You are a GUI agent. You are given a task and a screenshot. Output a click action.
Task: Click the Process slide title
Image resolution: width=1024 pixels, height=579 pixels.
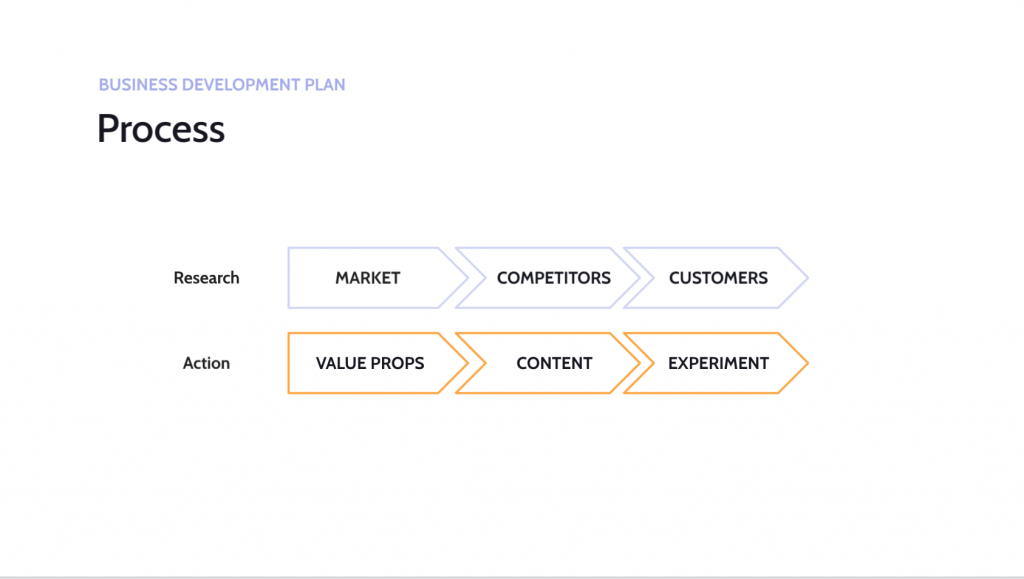point(161,129)
